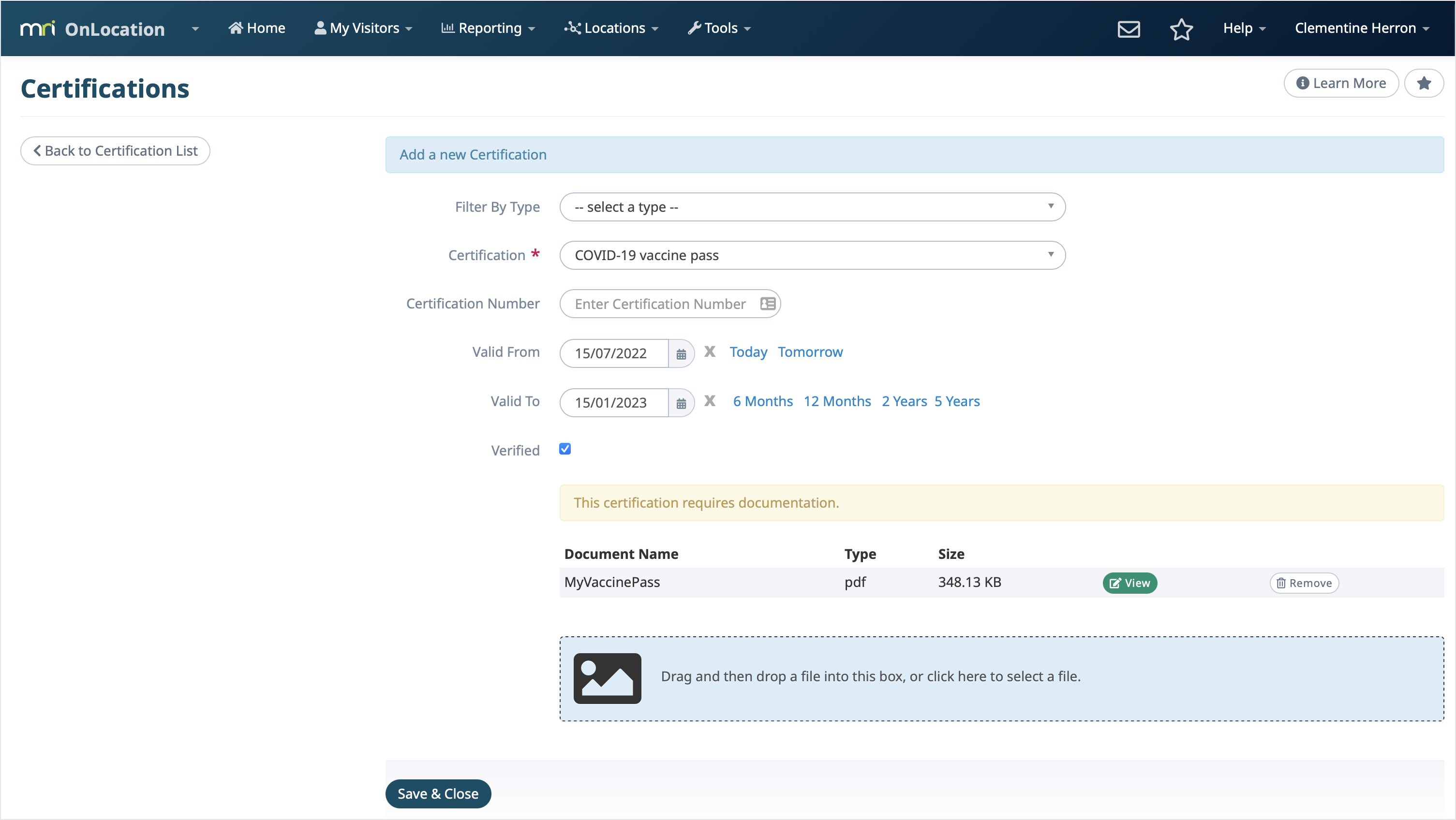The image size is (1456, 820).
Task: Click the file drop box to select a file
Action: point(1001,678)
